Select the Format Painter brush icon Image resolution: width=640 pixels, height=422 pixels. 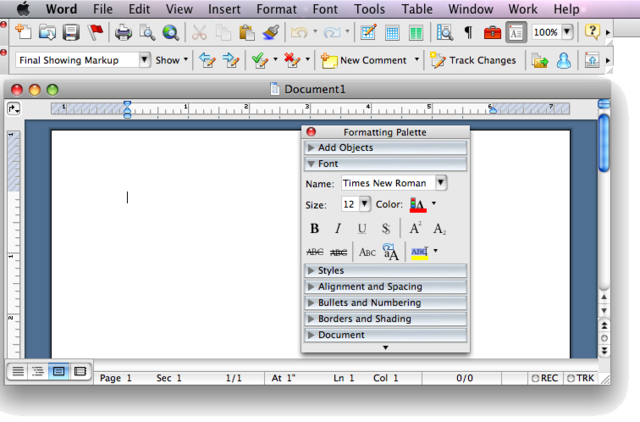[271, 32]
